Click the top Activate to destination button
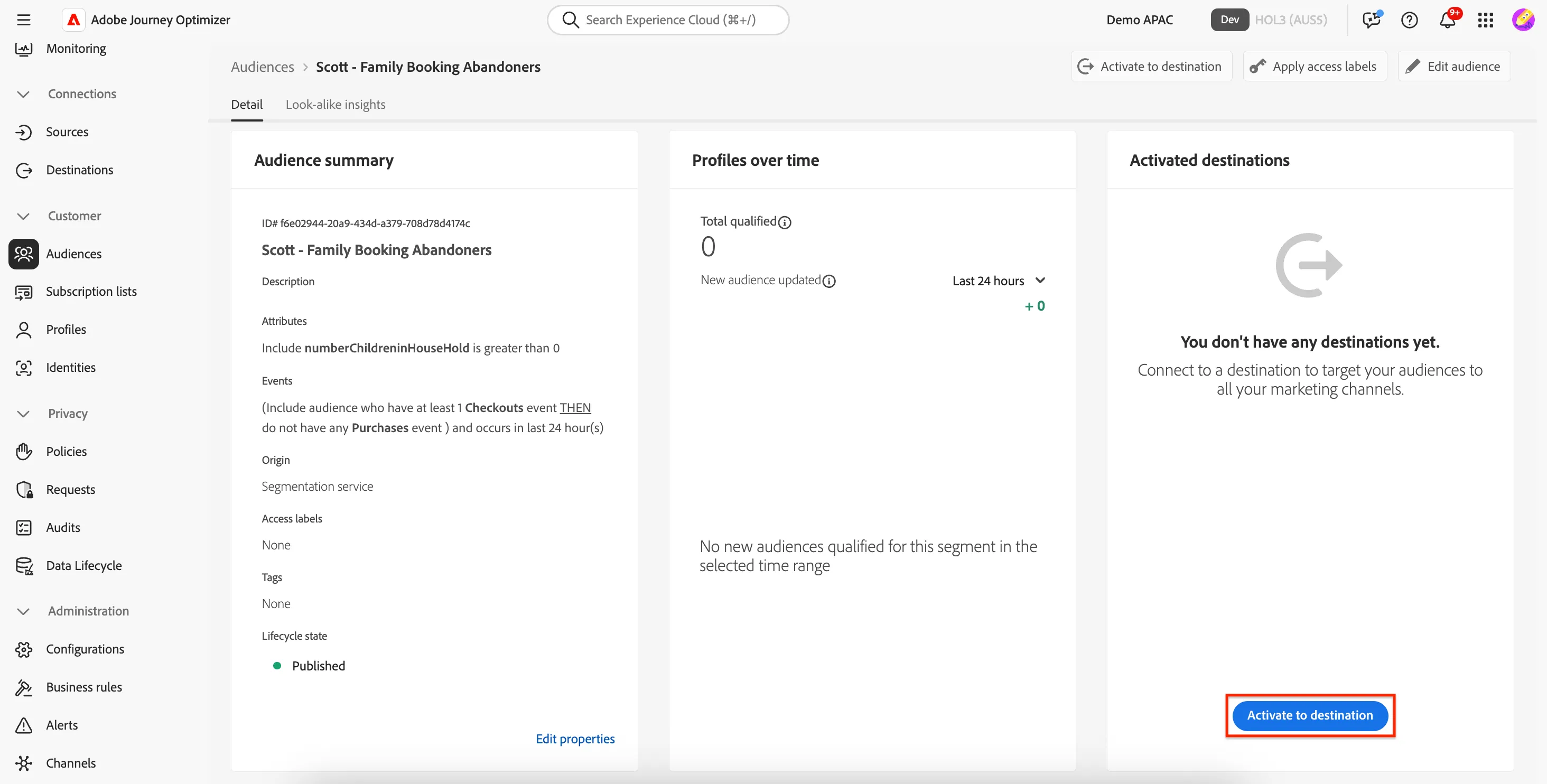This screenshot has height=784, width=1547. (1151, 67)
